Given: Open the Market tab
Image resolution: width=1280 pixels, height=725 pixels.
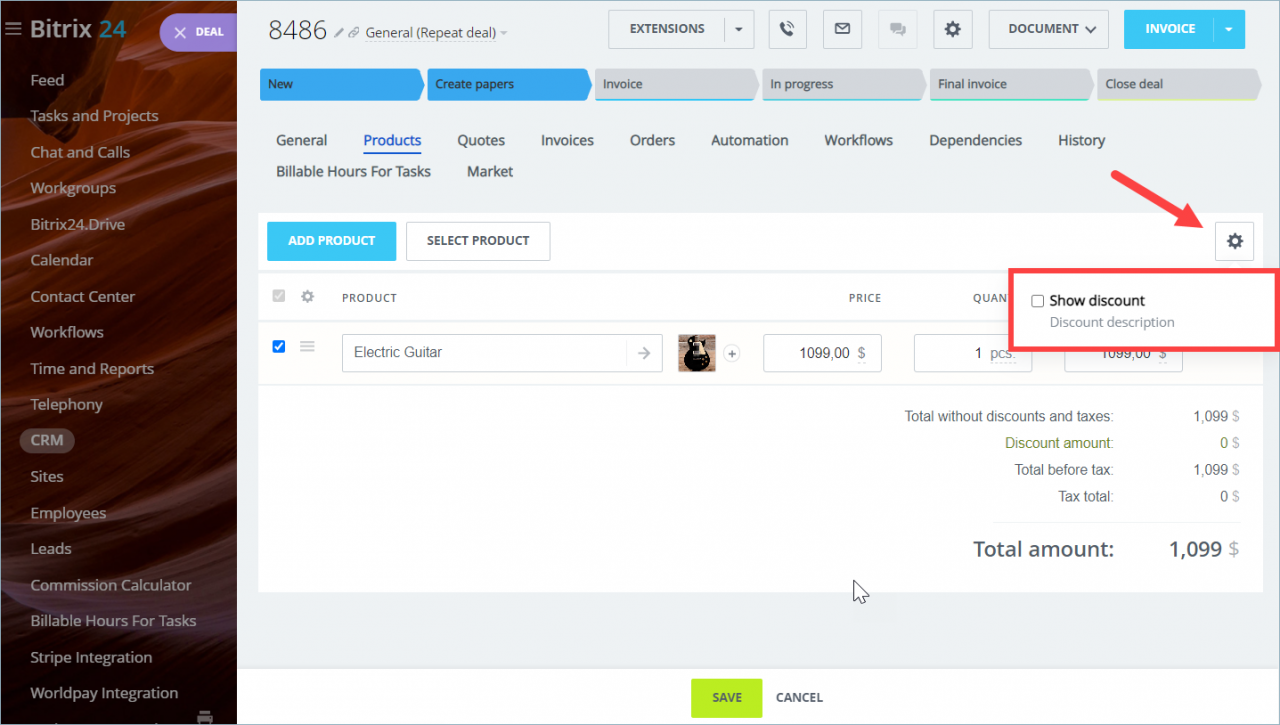Looking at the screenshot, I should pyautogui.click(x=490, y=171).
